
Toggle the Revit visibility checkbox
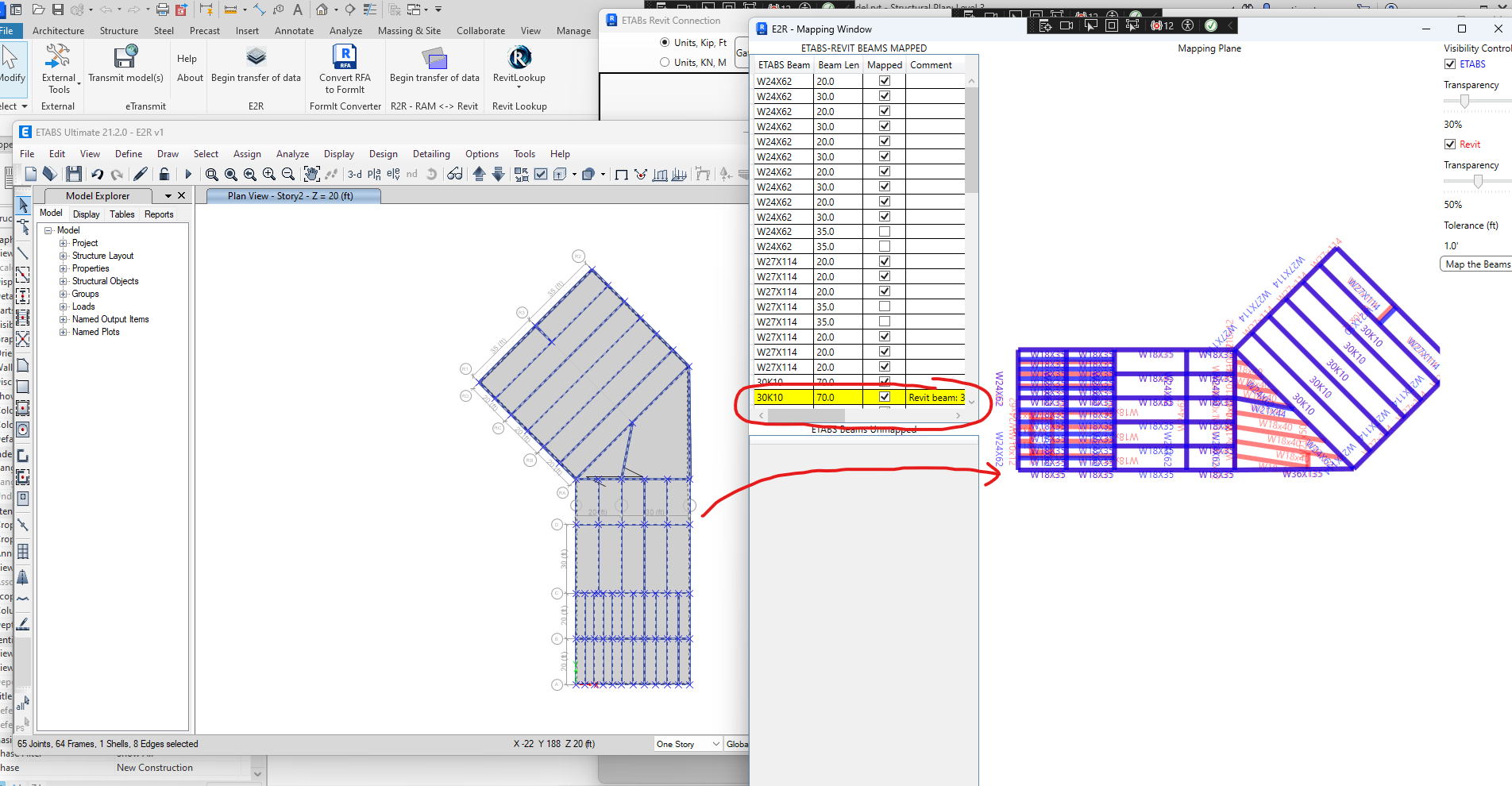1450,144
